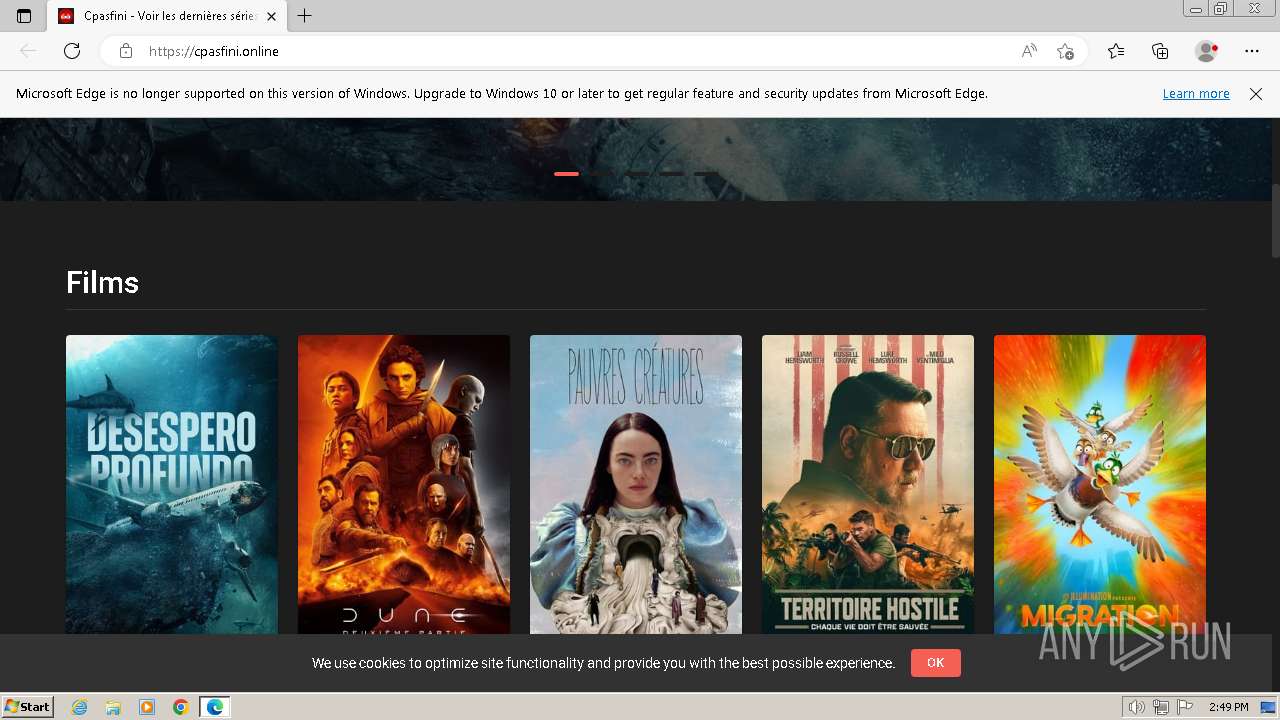1280x720 pixels.
Task: Click the page vertical scrollbar thumb
Action: [1275, 222]
